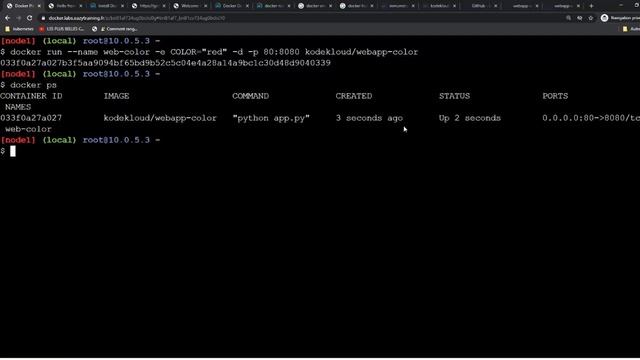
Task: Open the kubernetes bookmarks folder
Action: (x=19, y=29)
